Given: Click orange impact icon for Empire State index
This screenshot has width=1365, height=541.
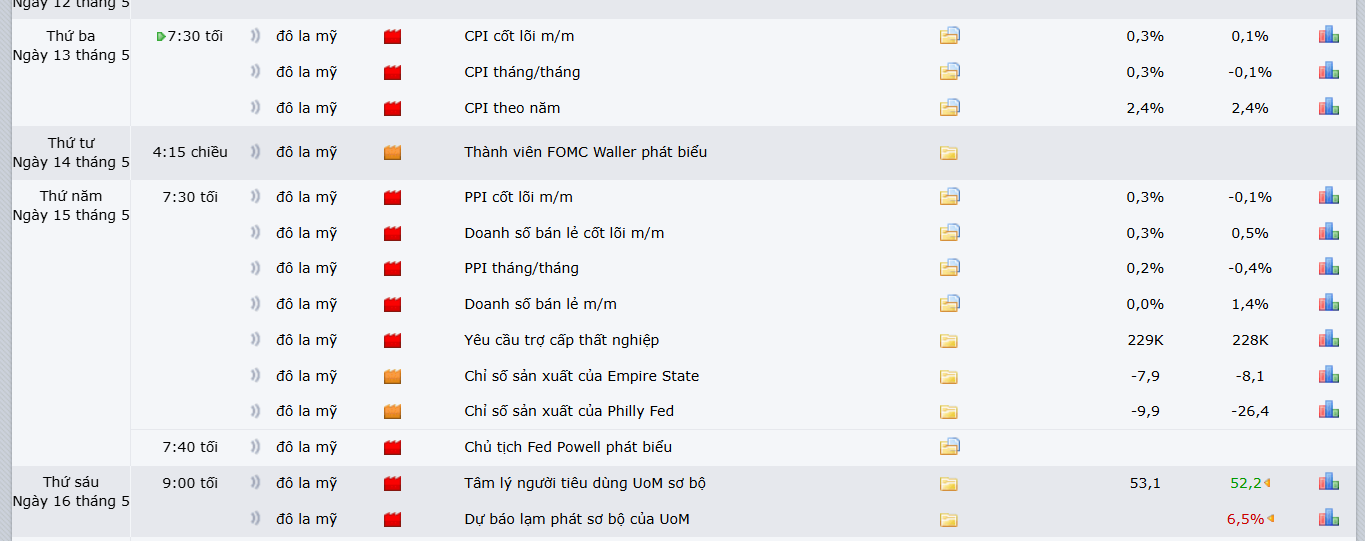Looking at the screenshot, I should point(392,376).
